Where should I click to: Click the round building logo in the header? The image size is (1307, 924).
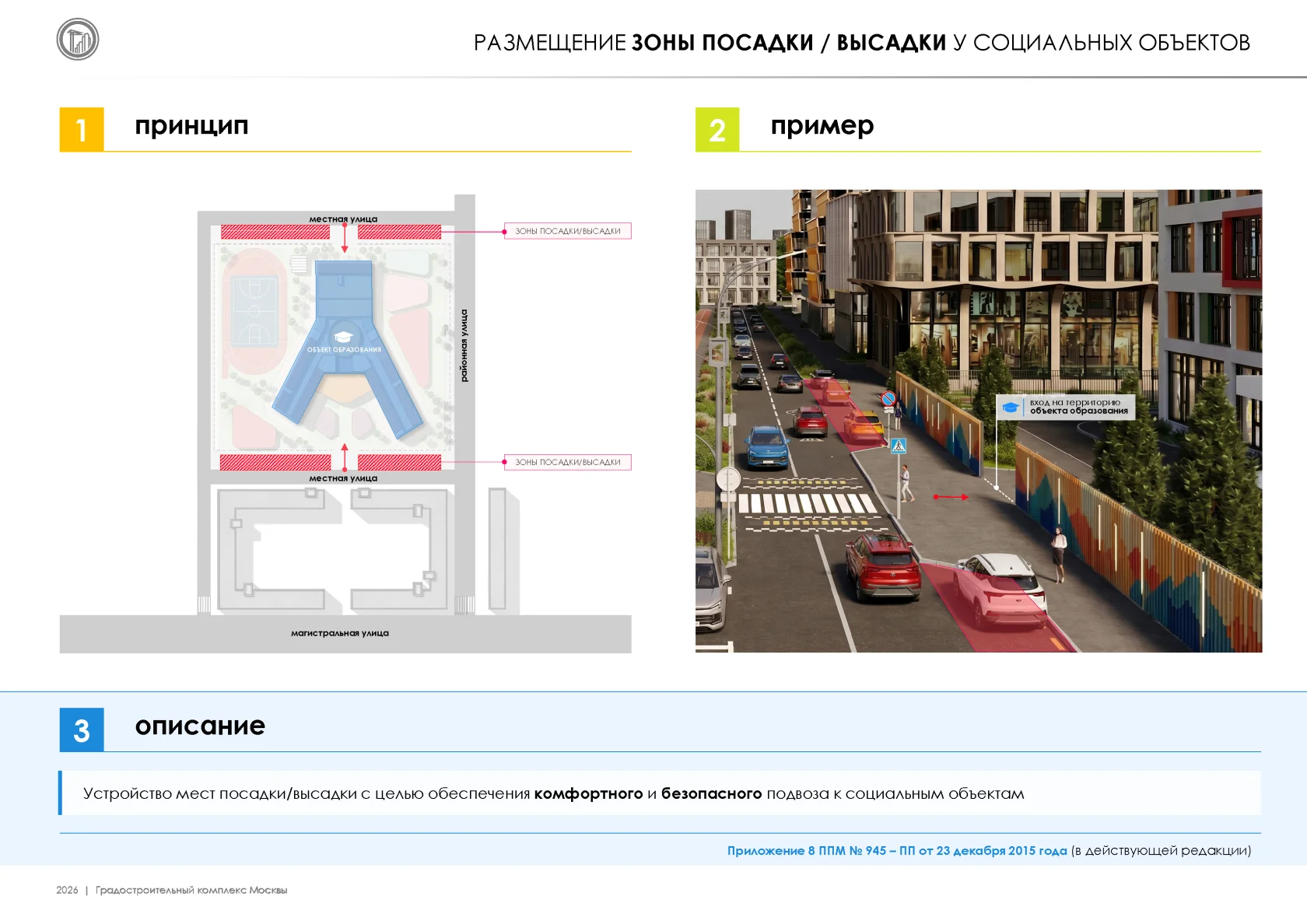click(x=78, y=40)
